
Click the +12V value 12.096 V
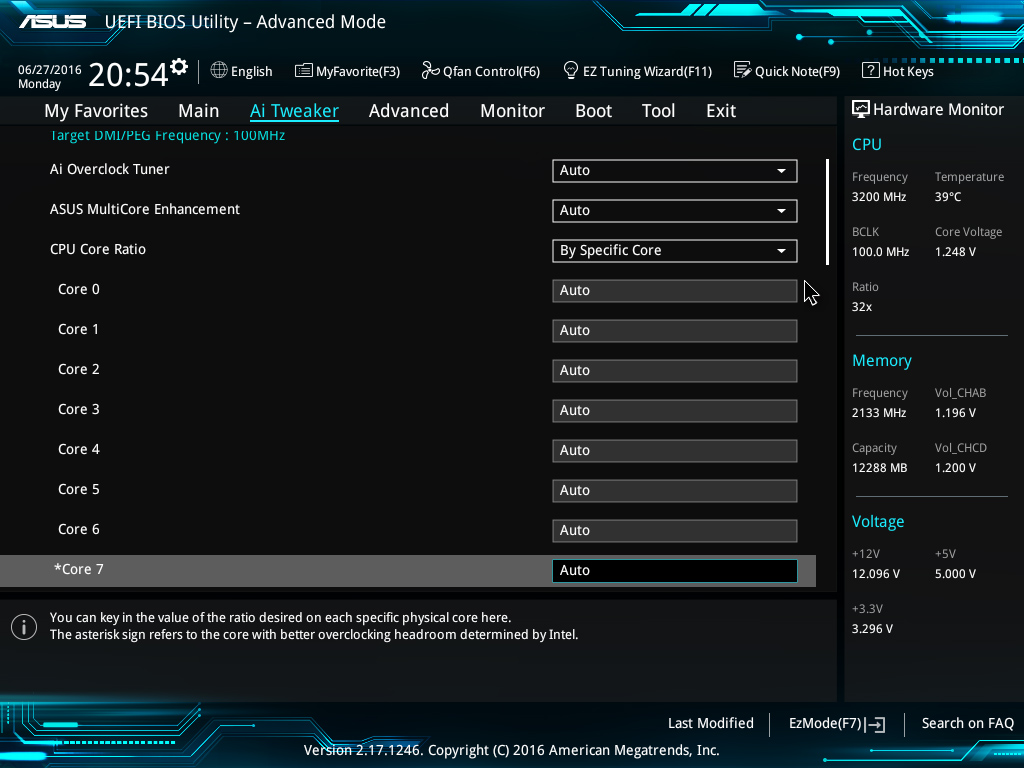(876, 574)
